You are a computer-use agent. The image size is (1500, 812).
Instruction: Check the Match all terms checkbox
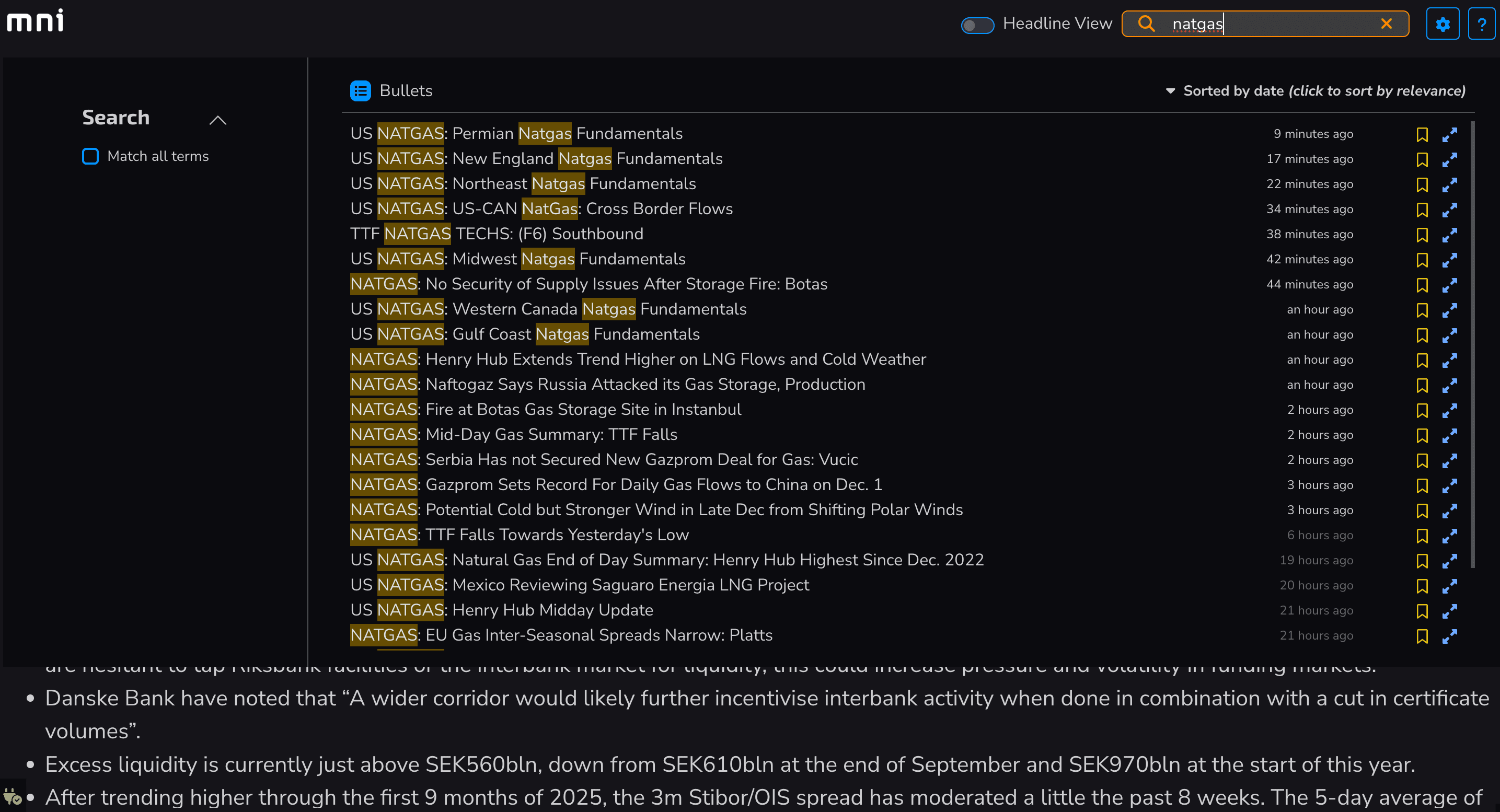pyautogui.click(x=90, y=156)
